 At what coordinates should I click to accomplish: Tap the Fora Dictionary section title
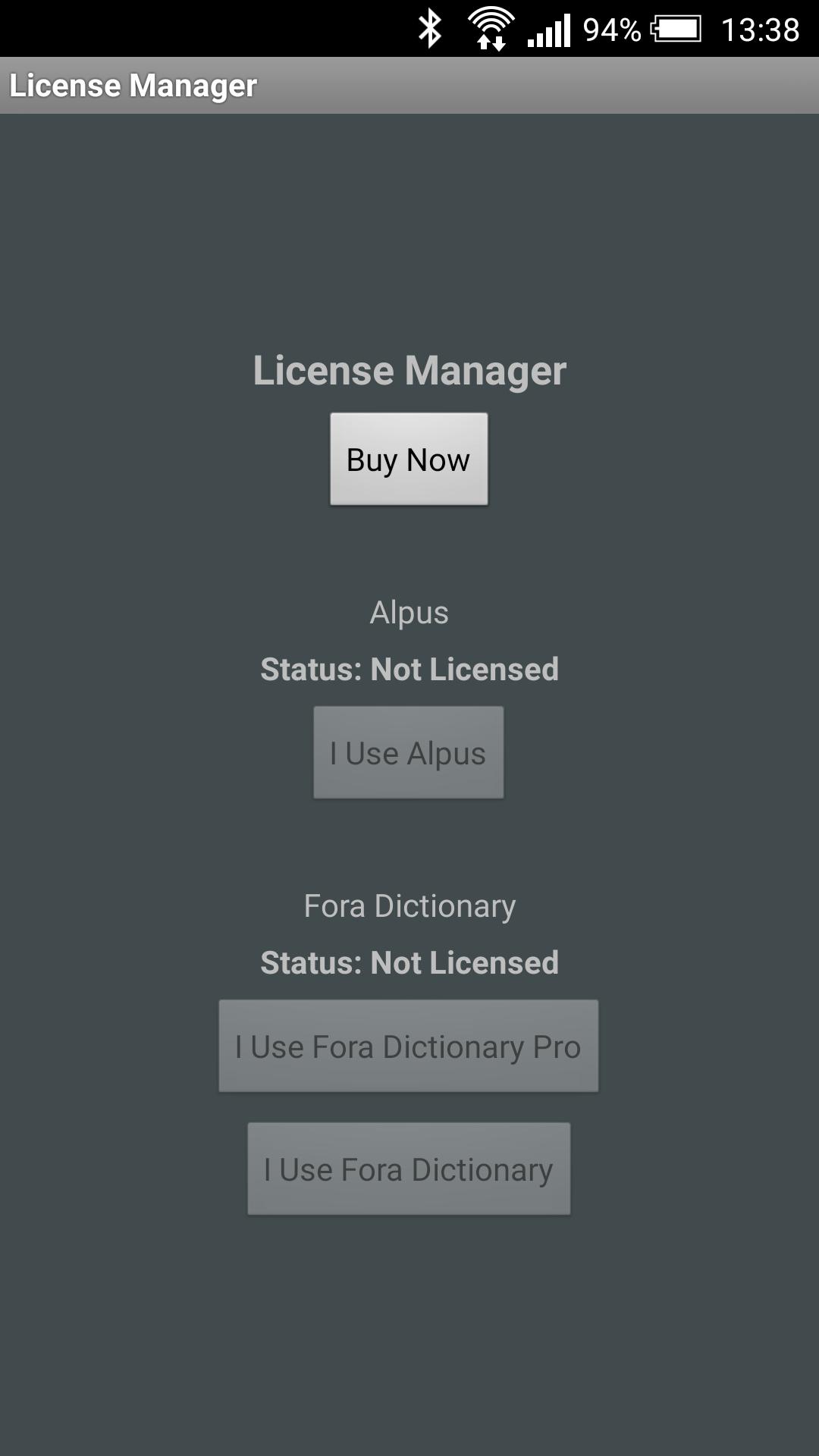point(409,905)
